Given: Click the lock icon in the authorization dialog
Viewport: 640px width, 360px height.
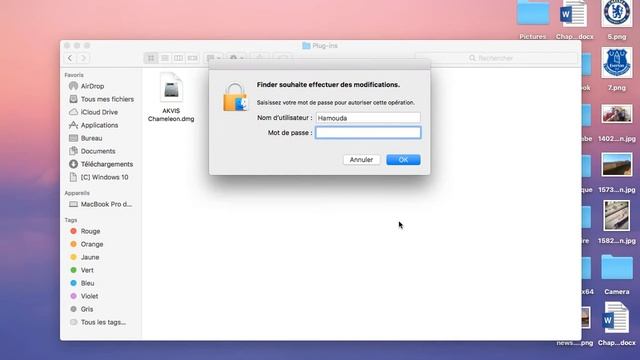Looking at the screenshot, I should pos(236,97).
